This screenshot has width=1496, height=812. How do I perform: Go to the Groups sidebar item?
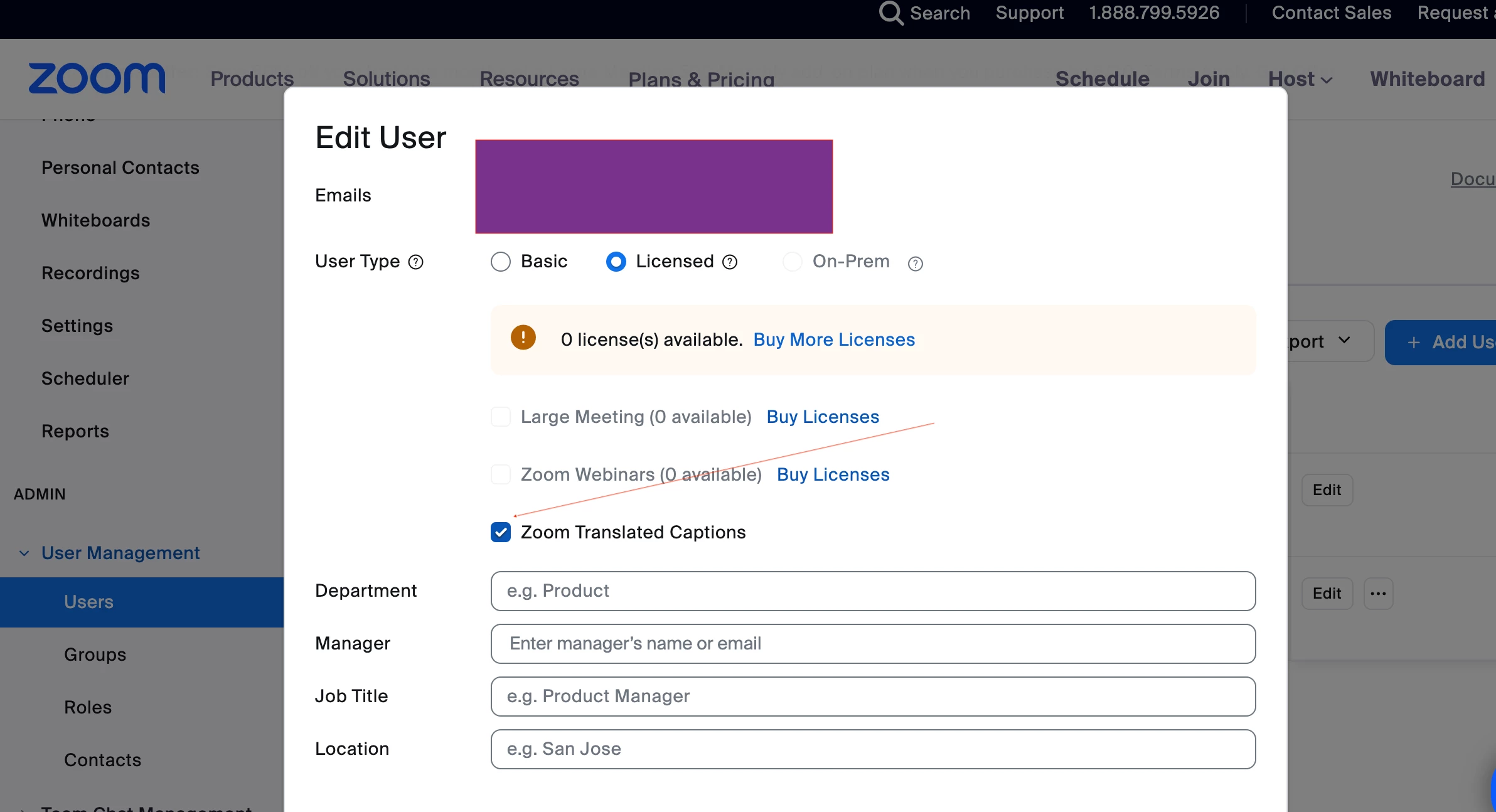tap(95, 654)
